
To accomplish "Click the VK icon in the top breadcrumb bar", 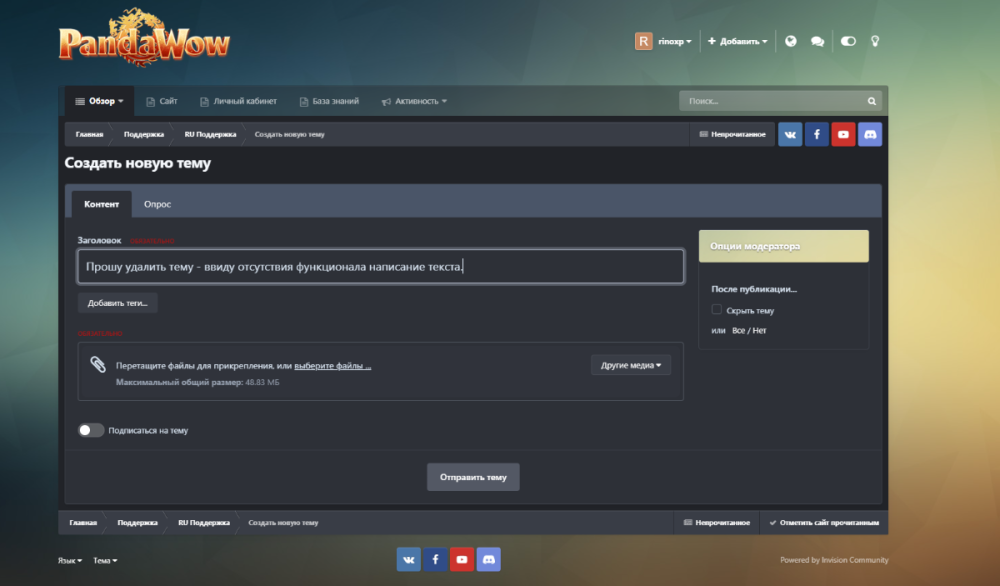I will tap(790, 134).
